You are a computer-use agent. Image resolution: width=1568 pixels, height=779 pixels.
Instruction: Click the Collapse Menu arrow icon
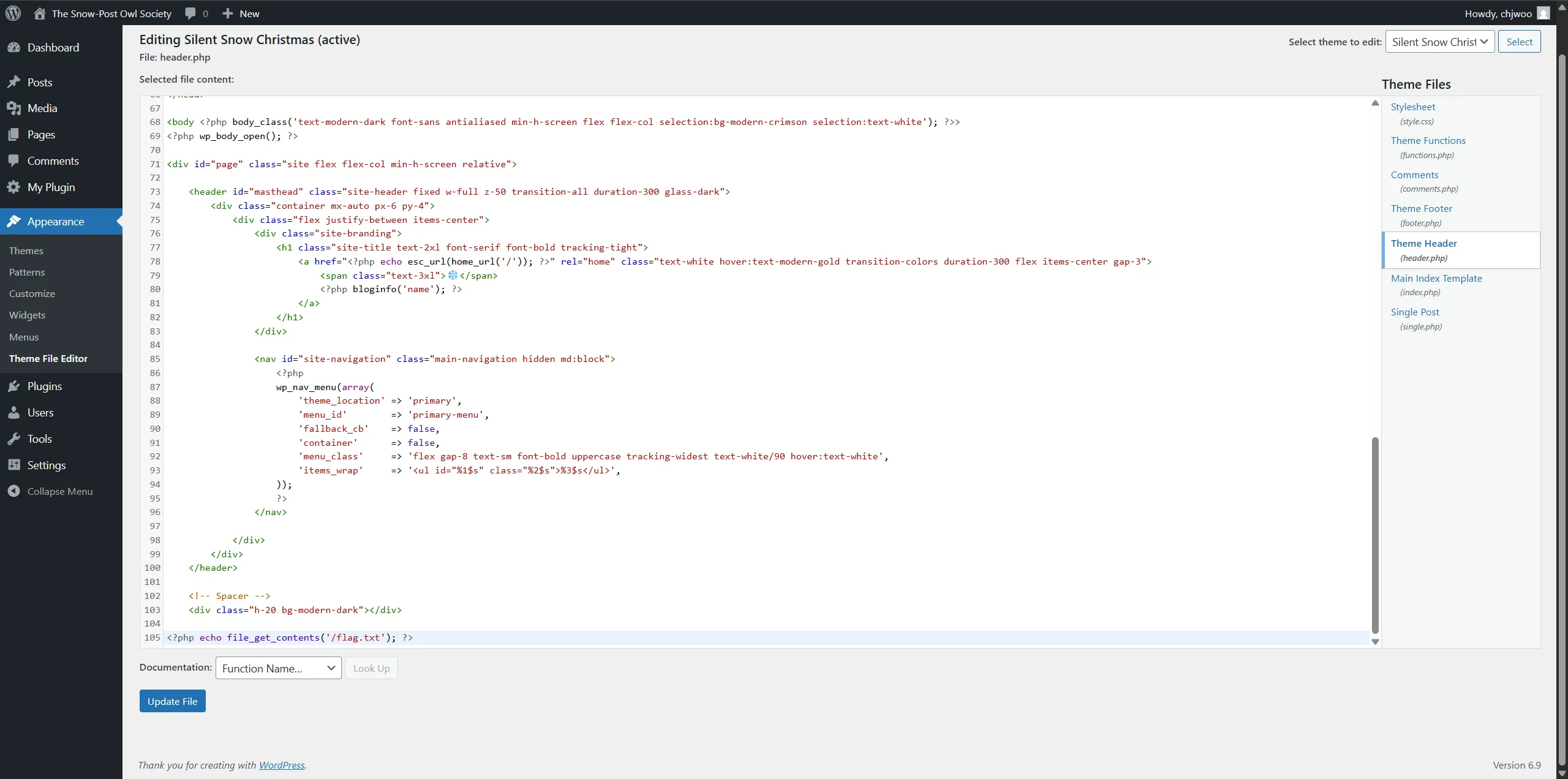pyautogui.click(x=14, y=492)
